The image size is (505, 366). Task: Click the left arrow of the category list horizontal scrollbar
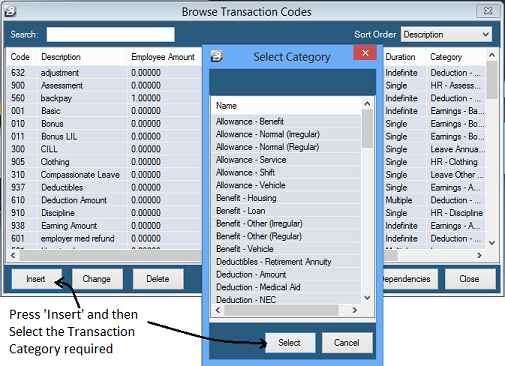pyautogui.click(x=218, y=310)
